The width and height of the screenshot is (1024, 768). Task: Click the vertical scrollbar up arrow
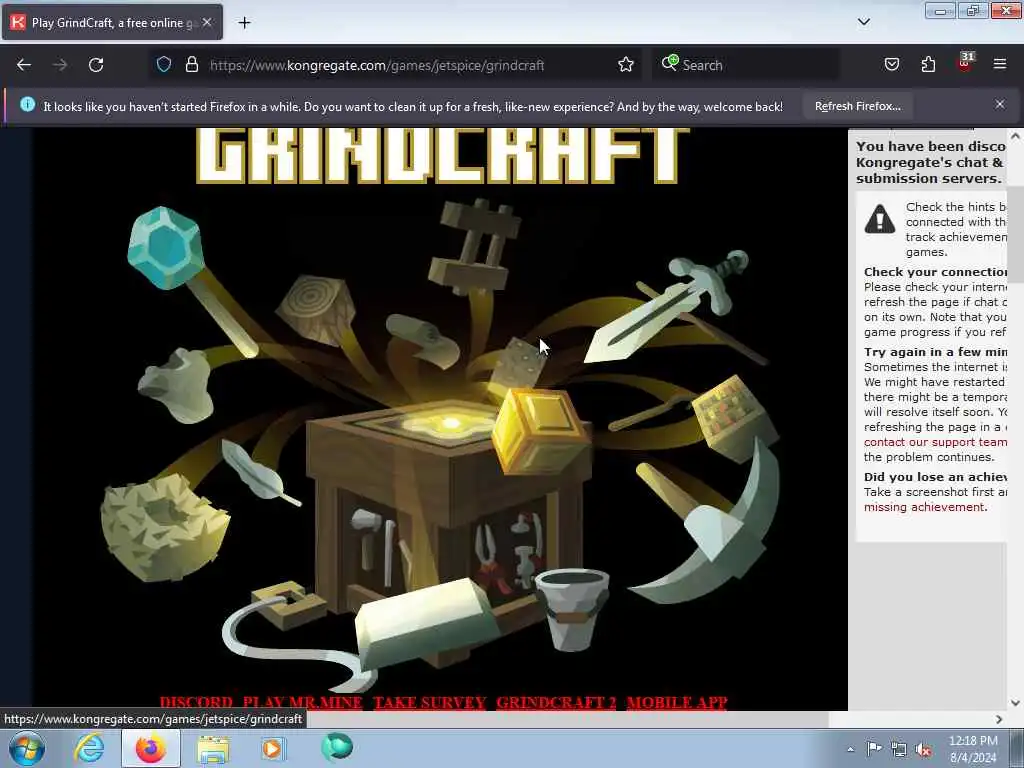pos(1015,136)
